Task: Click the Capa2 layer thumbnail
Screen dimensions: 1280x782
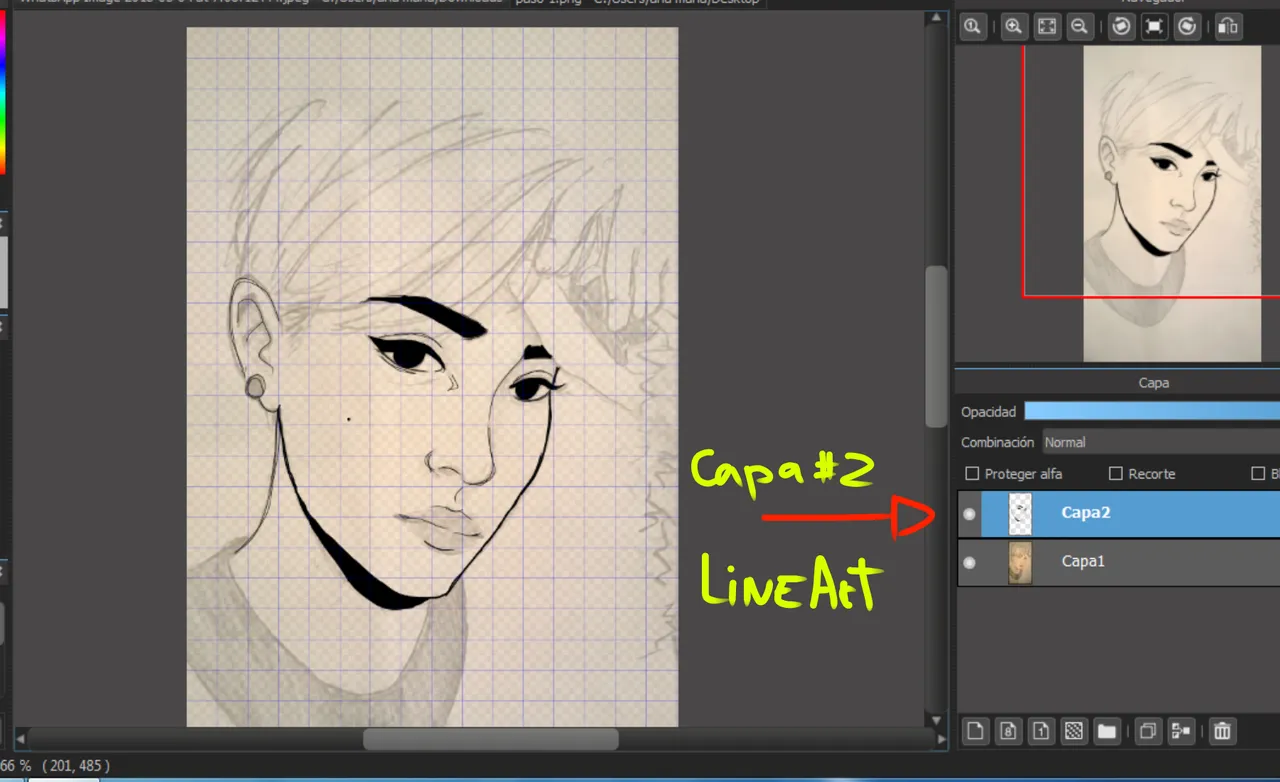Action: [1020, 514]
